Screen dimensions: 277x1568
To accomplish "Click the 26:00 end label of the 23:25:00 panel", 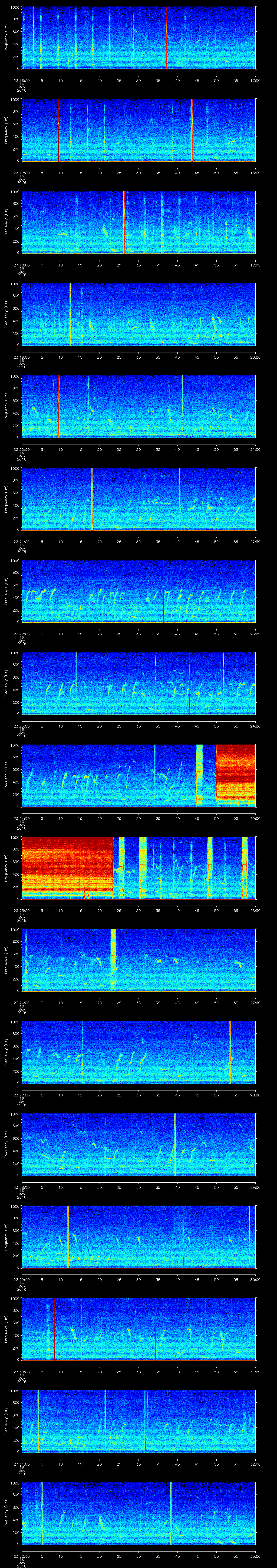I will tap(255, 910).
